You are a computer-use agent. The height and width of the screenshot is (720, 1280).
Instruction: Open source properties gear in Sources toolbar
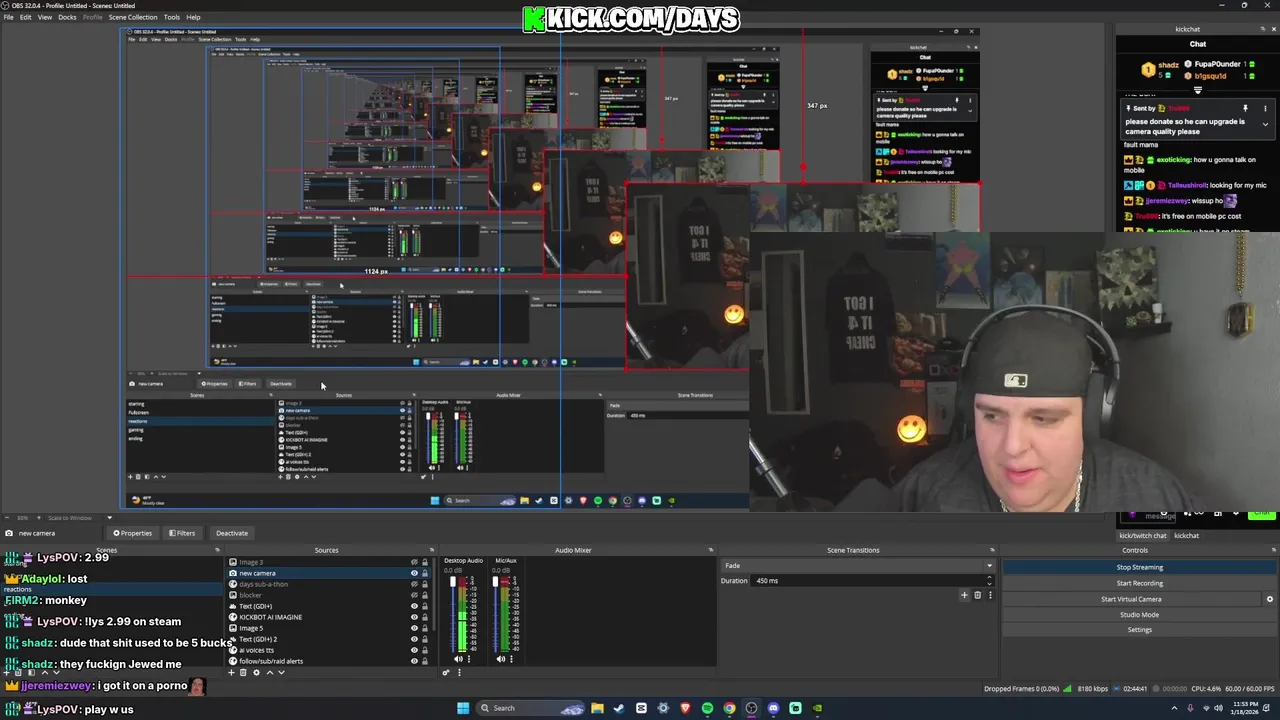pyautogui.click(x=256, y=672)
